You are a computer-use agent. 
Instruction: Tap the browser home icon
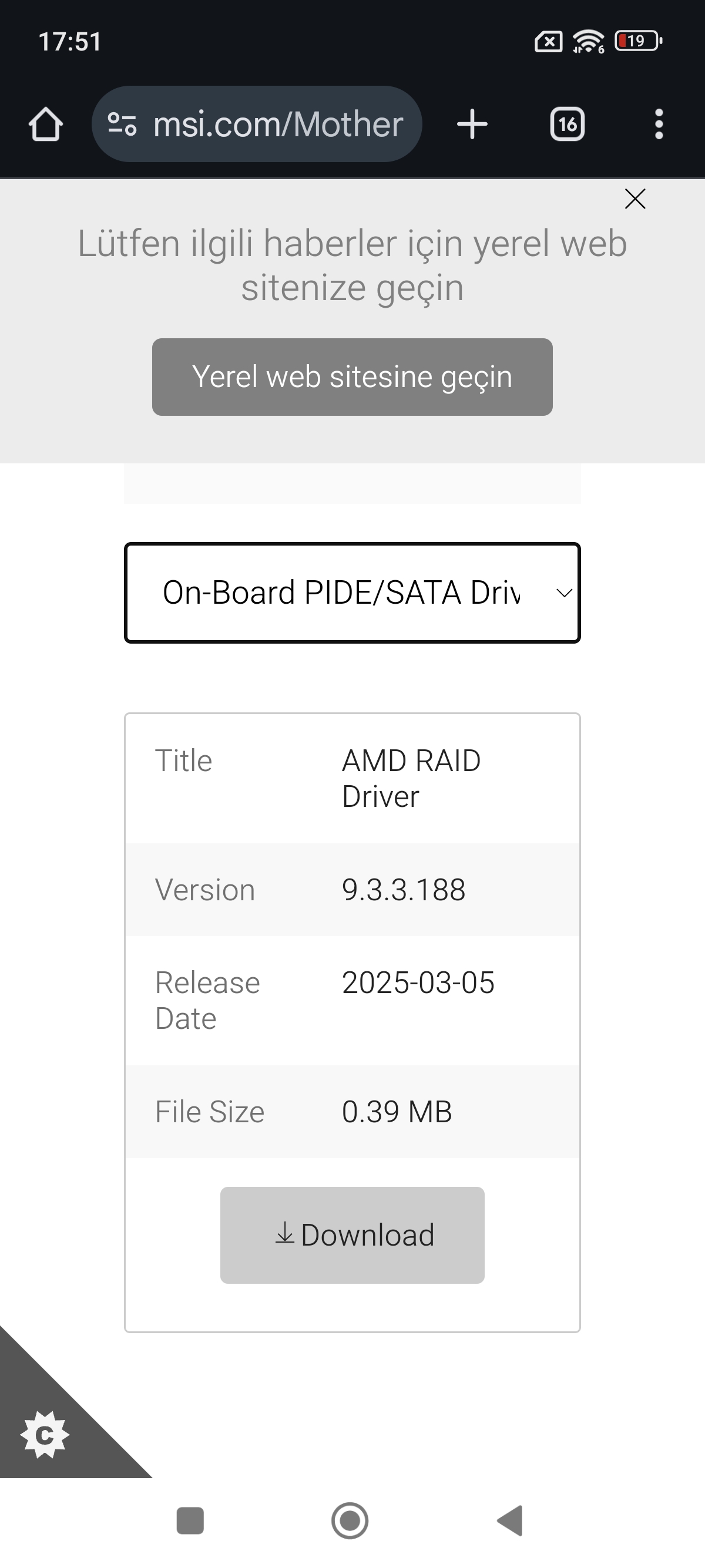(x=46, y=124)
